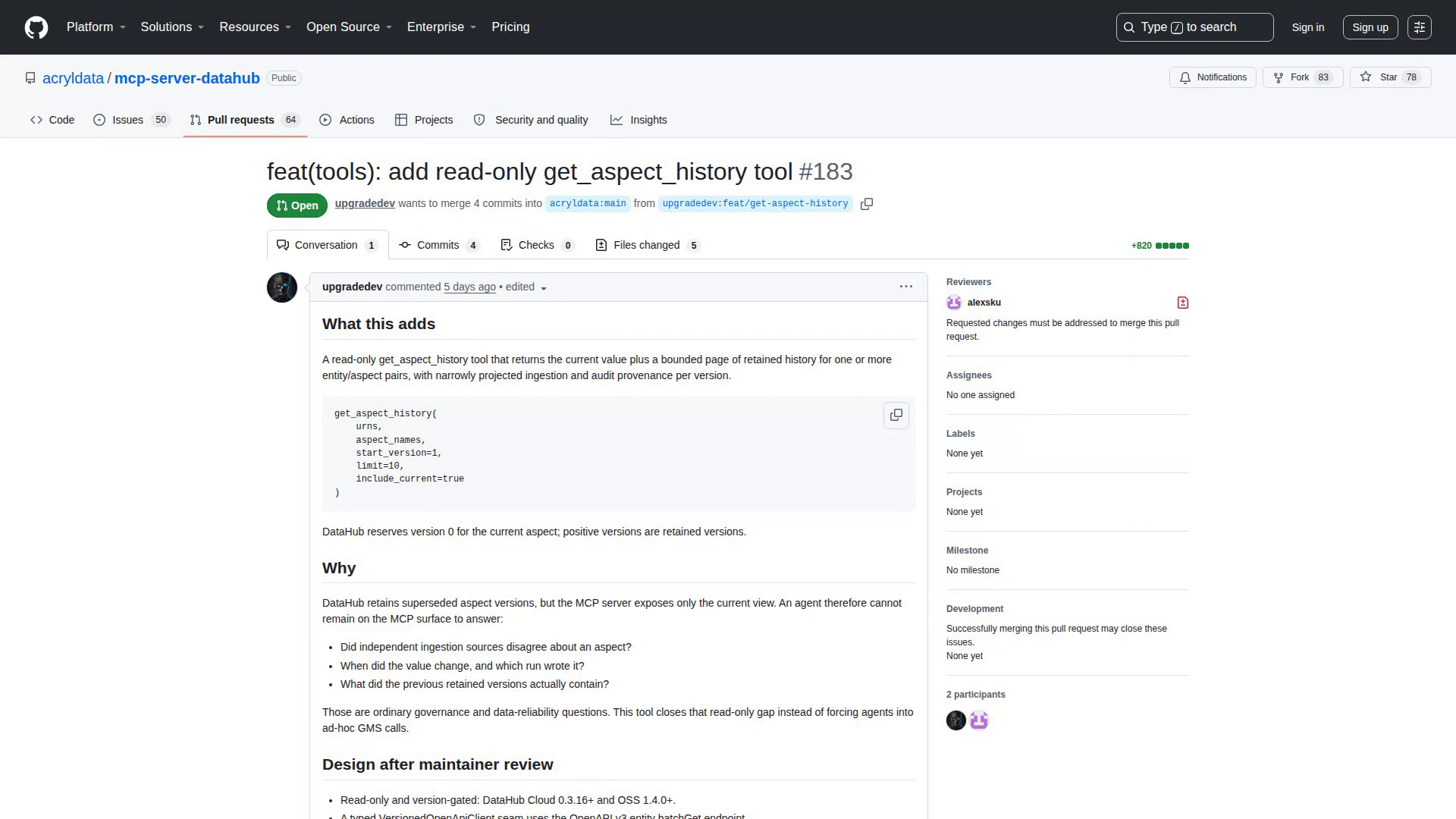Open upgradedev:feat/get-aspect-history branch link
Viewport: 1456px width, 819px height.
coord(755,203)
